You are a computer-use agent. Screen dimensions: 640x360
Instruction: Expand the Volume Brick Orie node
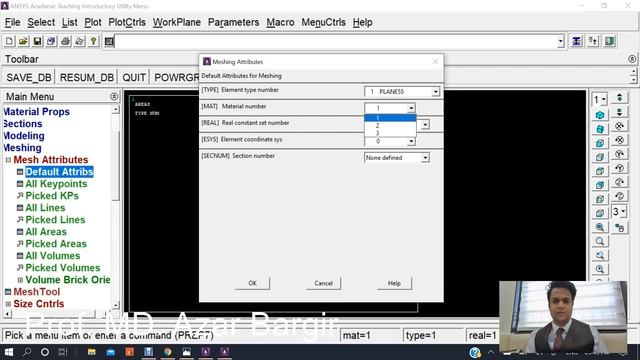pos(20,280)
